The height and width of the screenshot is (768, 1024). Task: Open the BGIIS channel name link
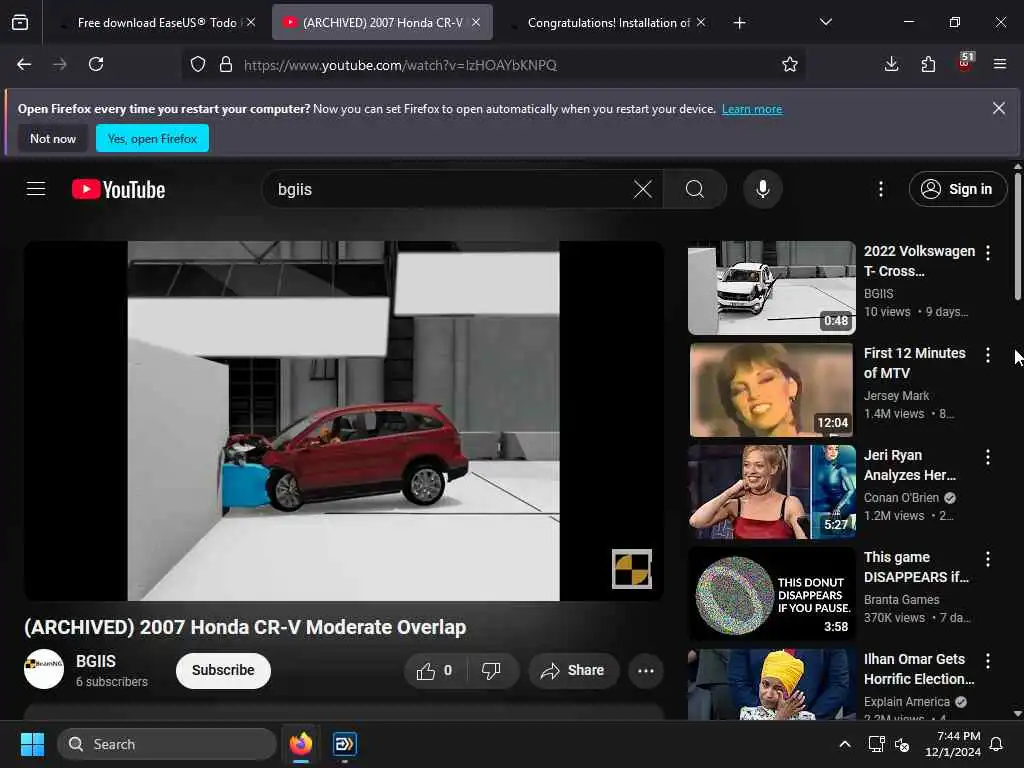click(96, 661)
